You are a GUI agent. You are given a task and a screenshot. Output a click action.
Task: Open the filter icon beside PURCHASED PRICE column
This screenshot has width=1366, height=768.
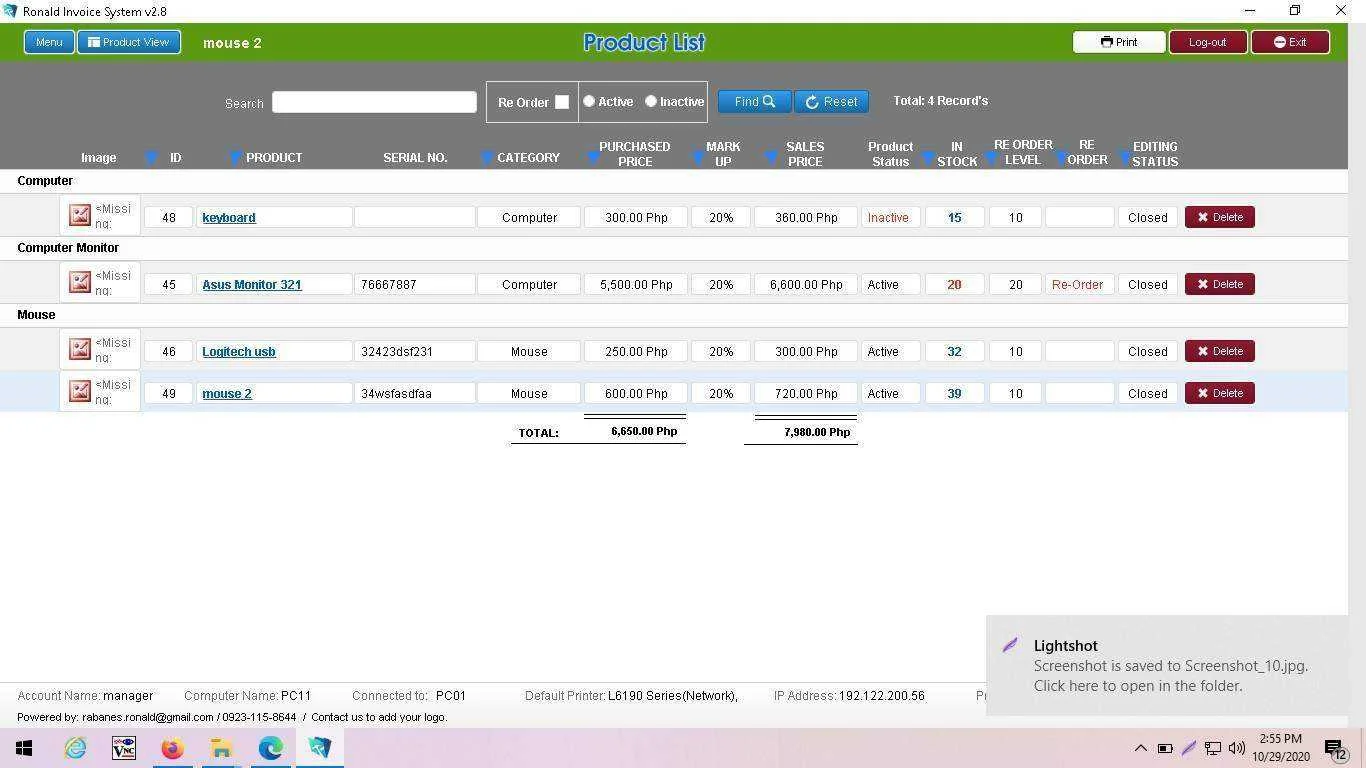coord(593,158)
